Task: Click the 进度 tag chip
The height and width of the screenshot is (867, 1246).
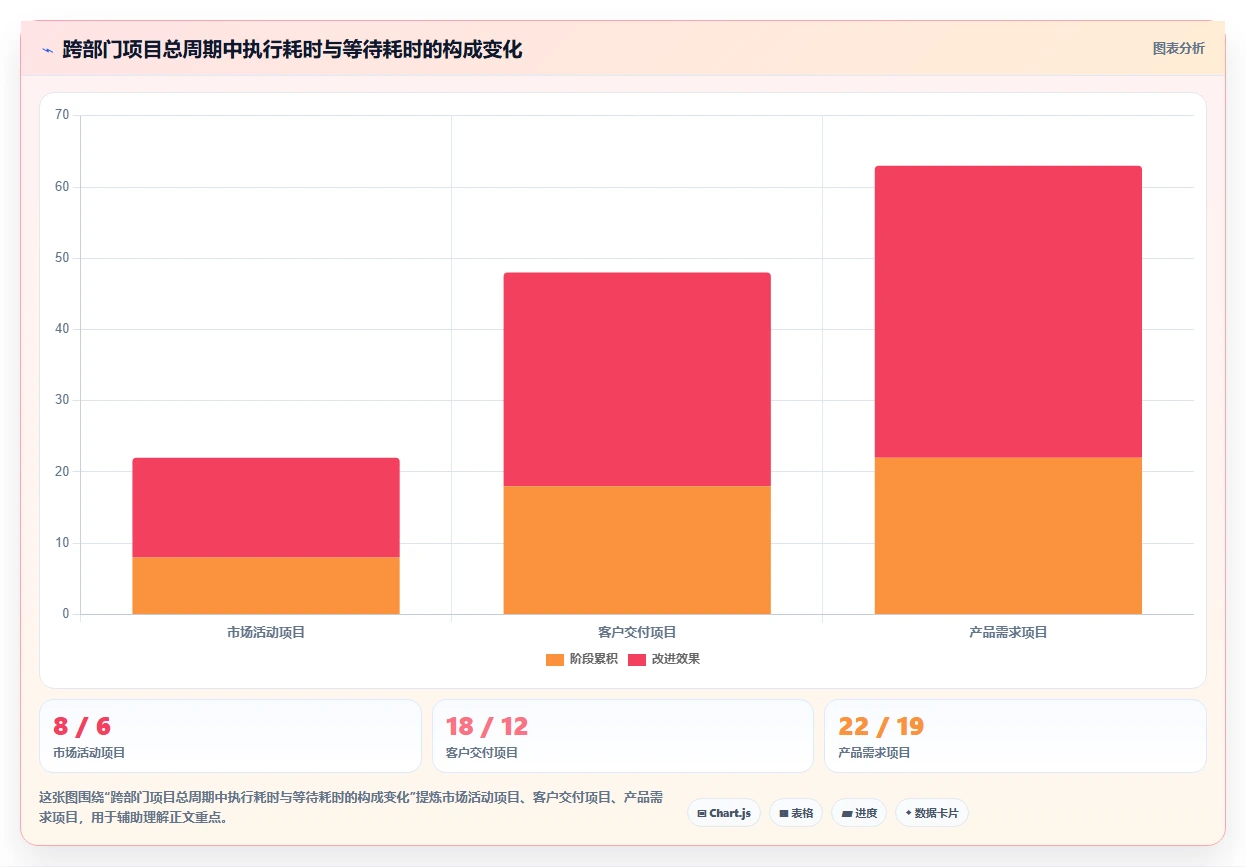Action: pos(859,813)
